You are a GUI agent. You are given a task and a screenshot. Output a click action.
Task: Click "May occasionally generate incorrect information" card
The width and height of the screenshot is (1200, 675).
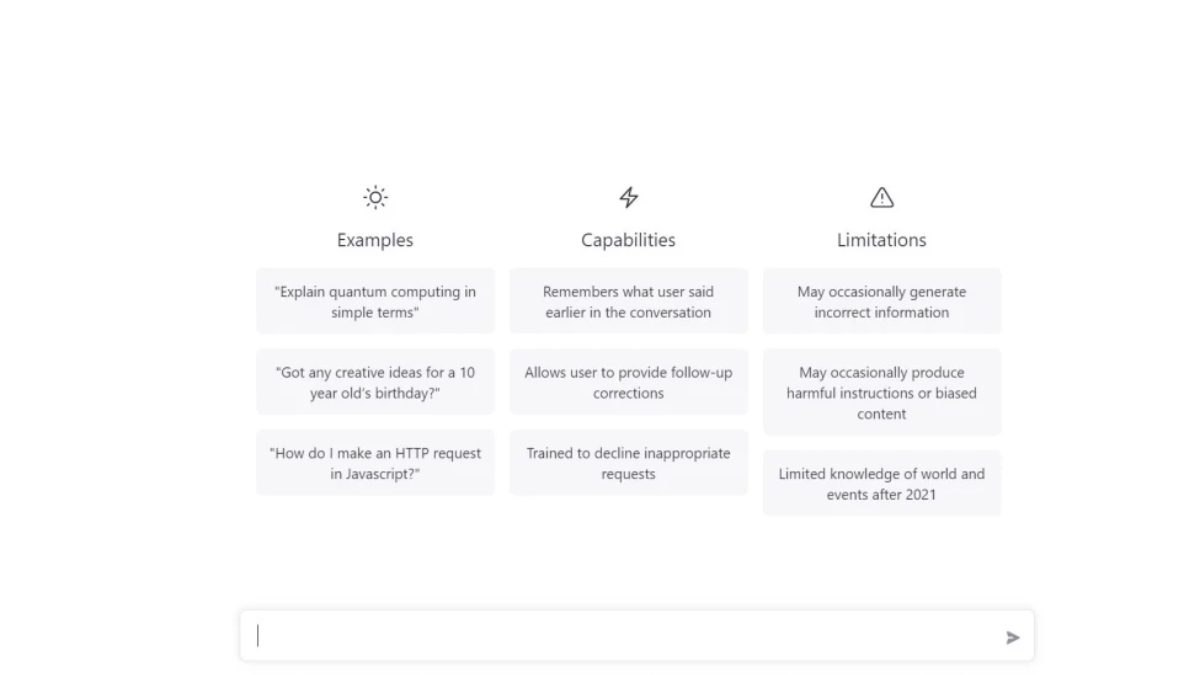881,301
